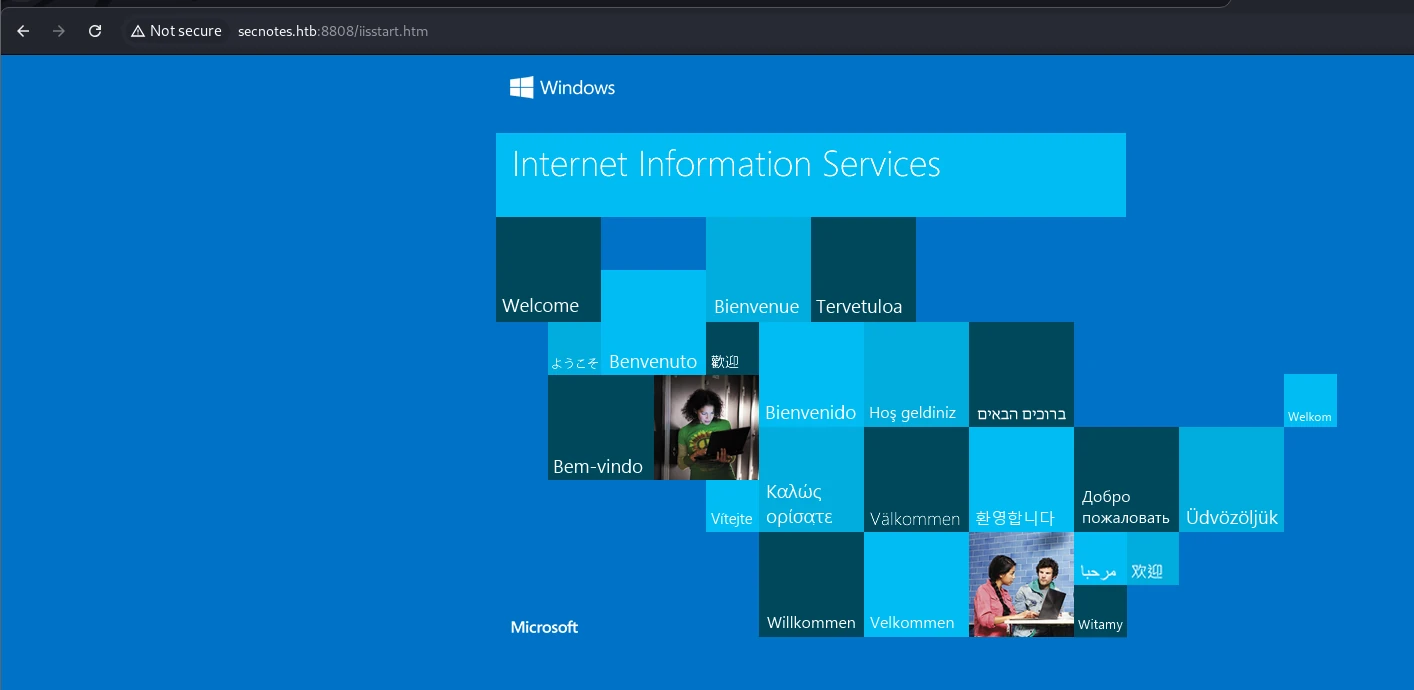Click the Japanese ようこそ tile

pyautogui.click(x=574, y=348)
